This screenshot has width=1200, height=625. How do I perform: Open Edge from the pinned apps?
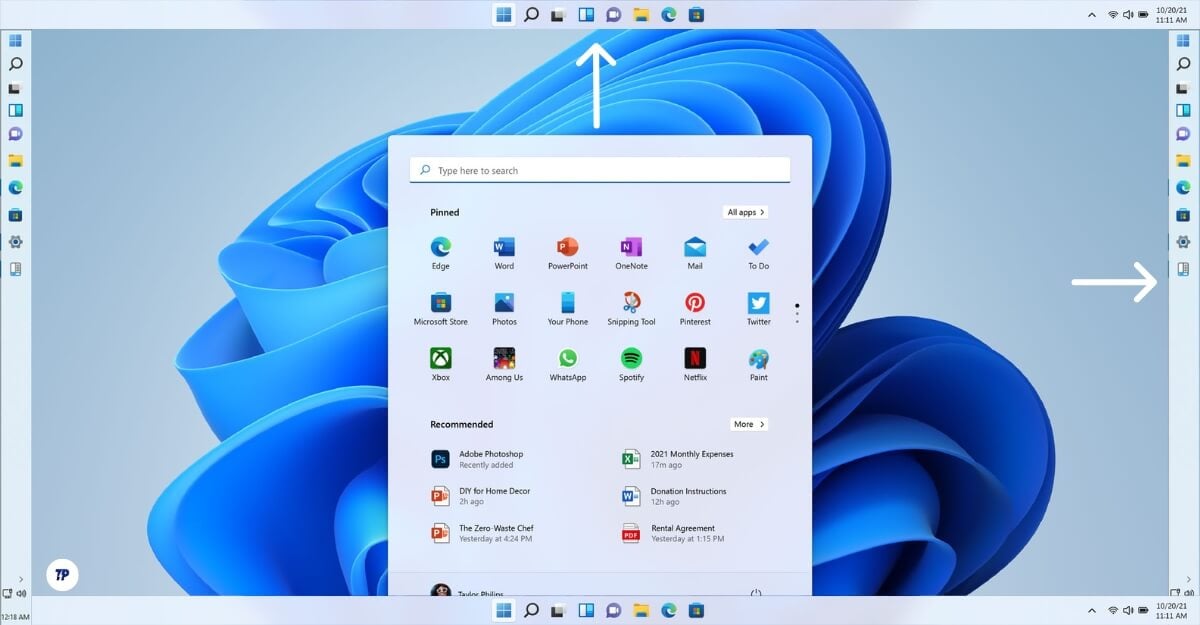click(440, 252)
